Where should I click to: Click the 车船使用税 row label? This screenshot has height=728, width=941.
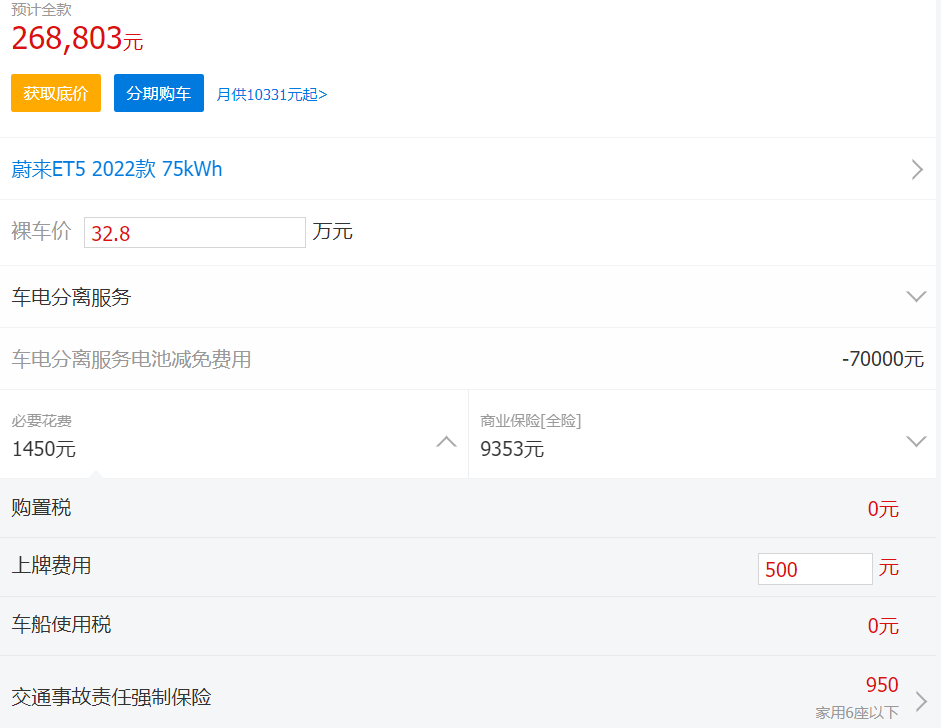[x=61, y=625]
